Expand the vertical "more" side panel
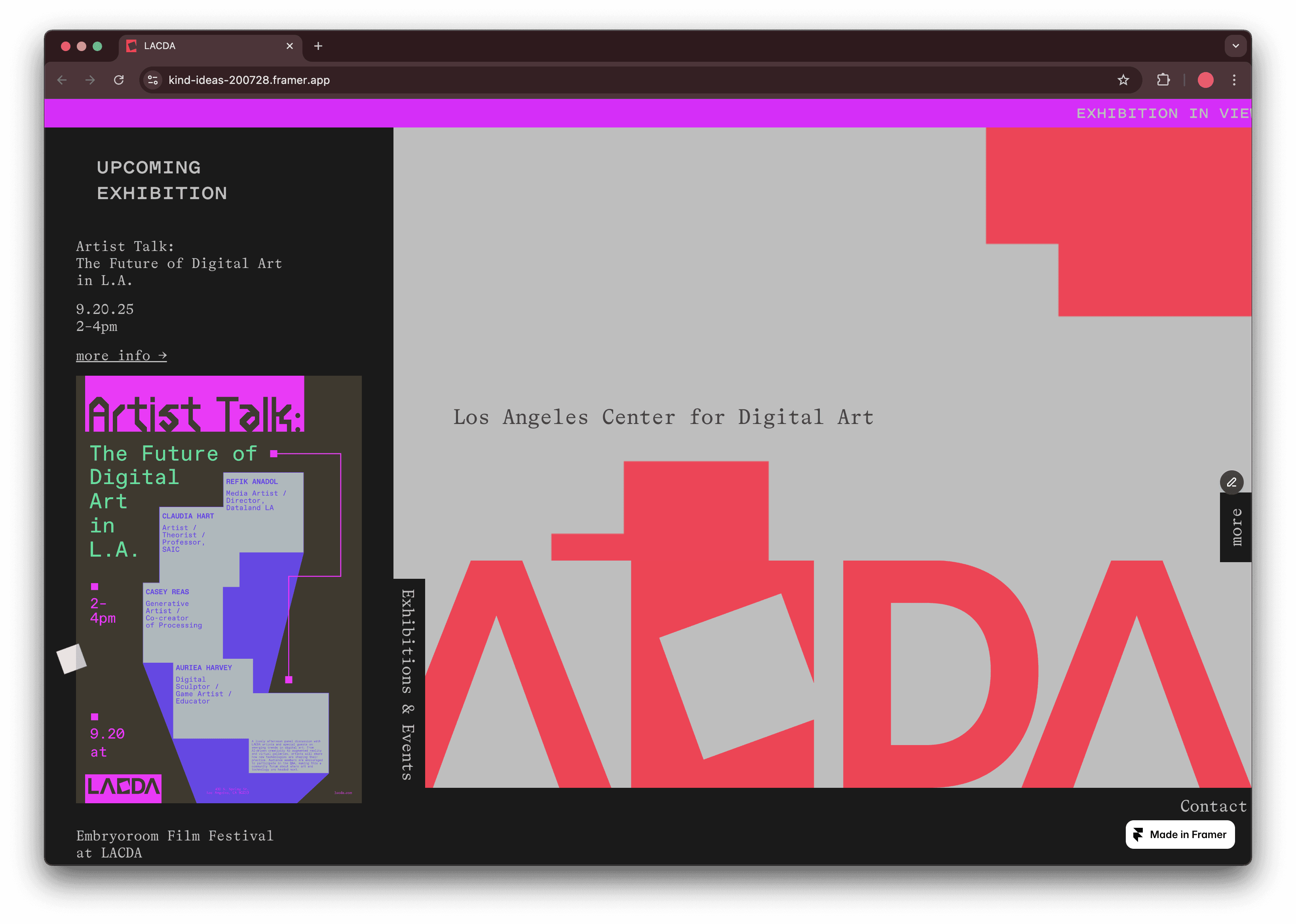 click(x=1236, y=527)
